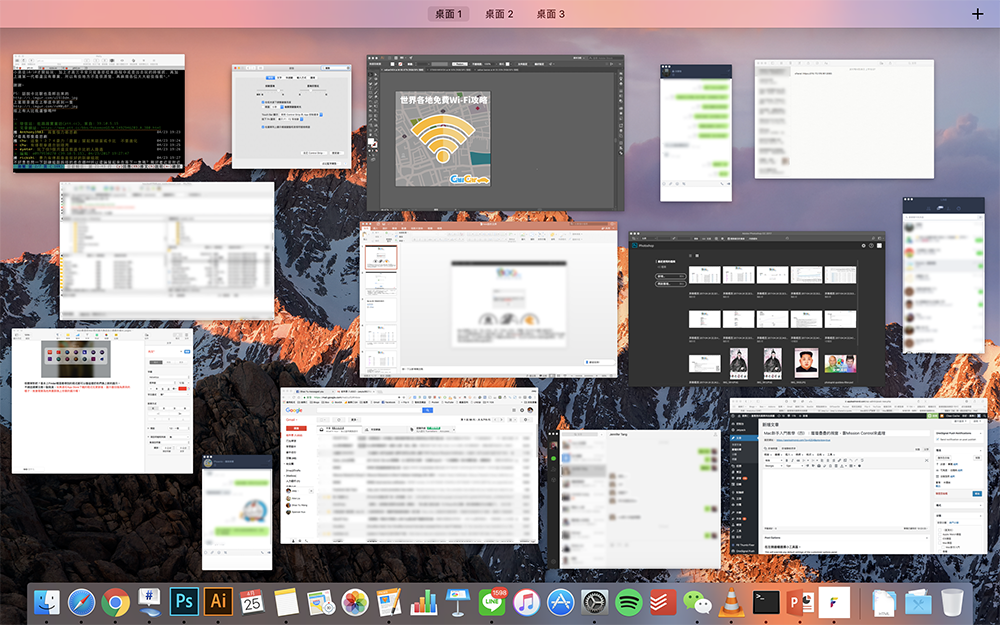
Task: Launch Pages from the Dock
Action: tap(389, 602)
